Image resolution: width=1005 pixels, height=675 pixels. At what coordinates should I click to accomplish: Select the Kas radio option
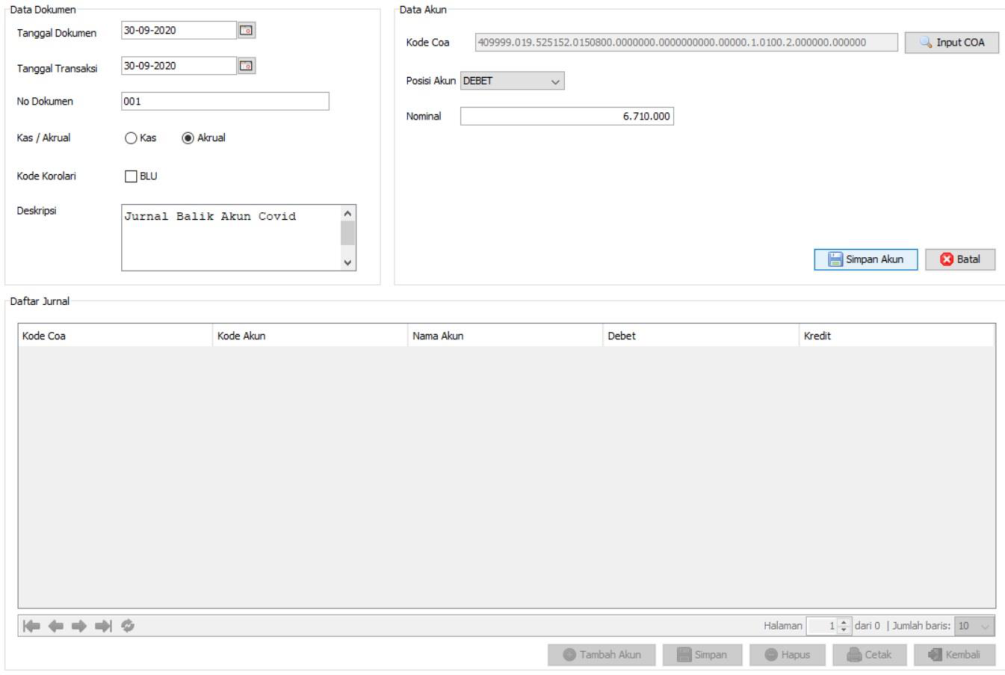point(131,138)
